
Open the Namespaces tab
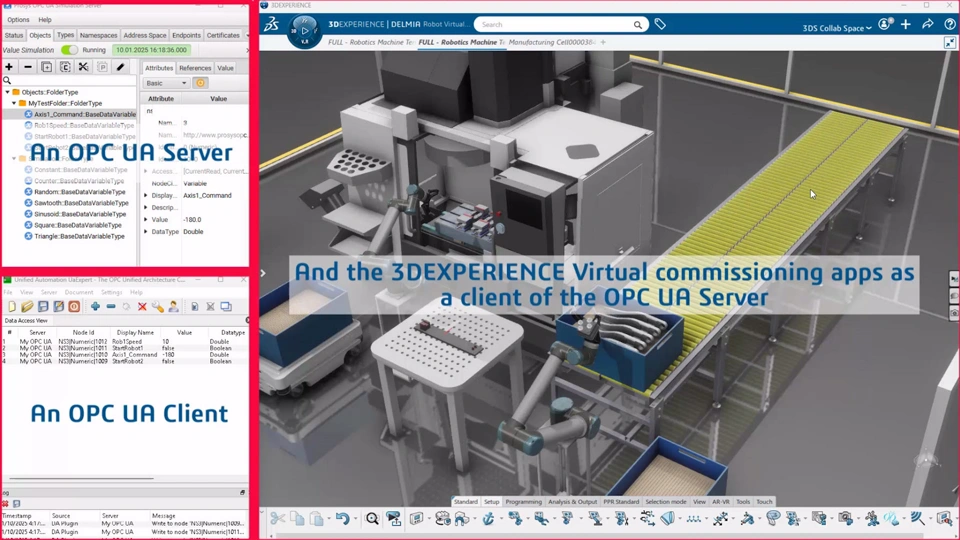pyautogui.click(x=98, y=35)
